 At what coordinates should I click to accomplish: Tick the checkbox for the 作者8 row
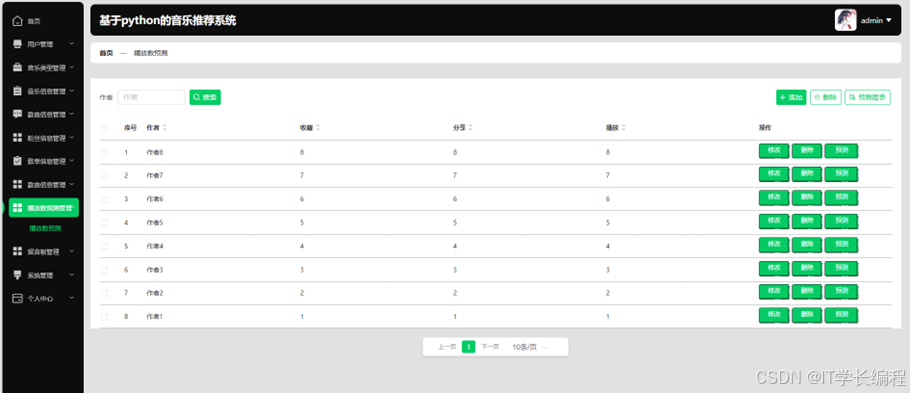[104, 152]
